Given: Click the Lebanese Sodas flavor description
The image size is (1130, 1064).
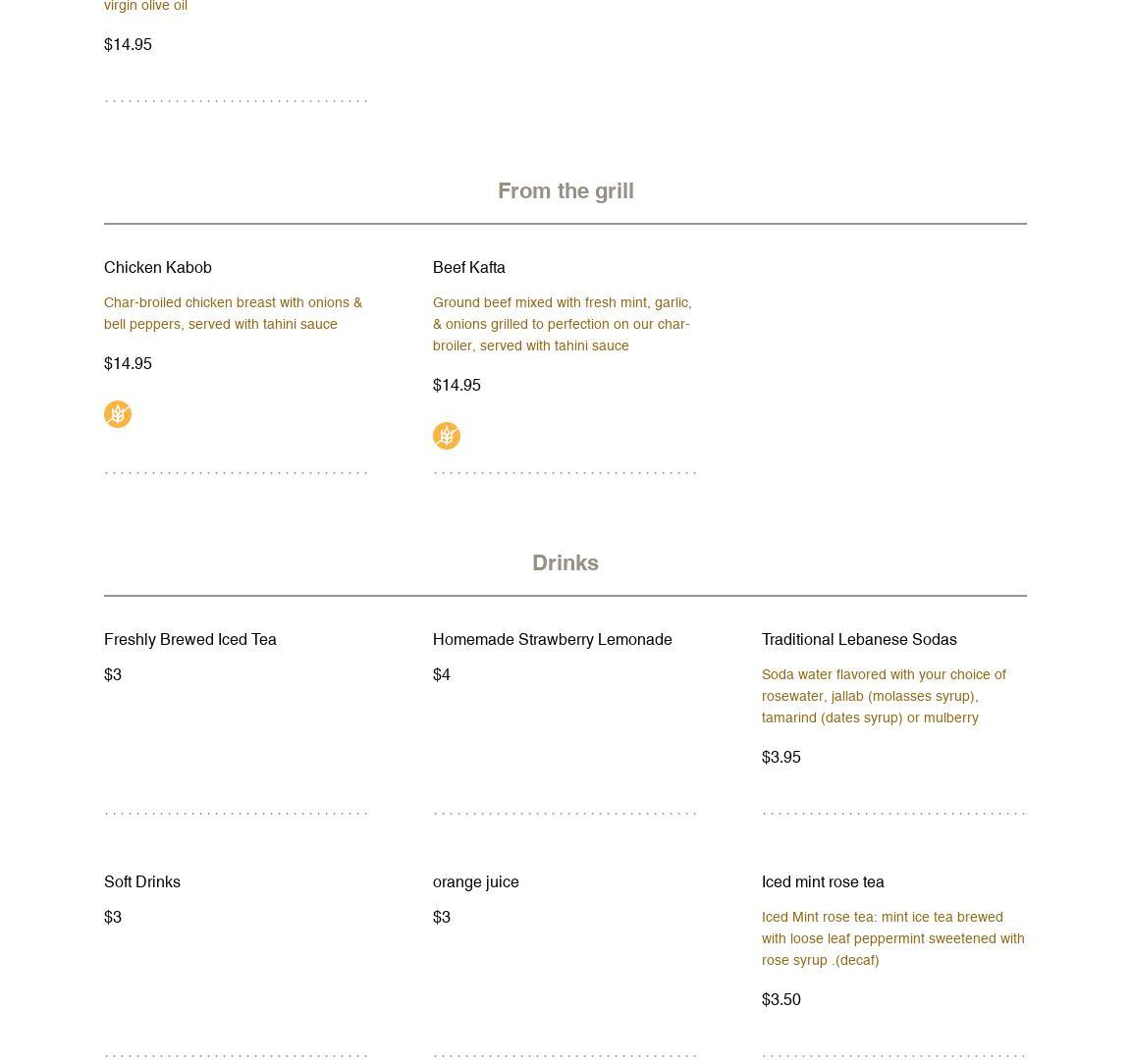Looking at the screenshot, I should pyautogui.click(x=884, y=696).
